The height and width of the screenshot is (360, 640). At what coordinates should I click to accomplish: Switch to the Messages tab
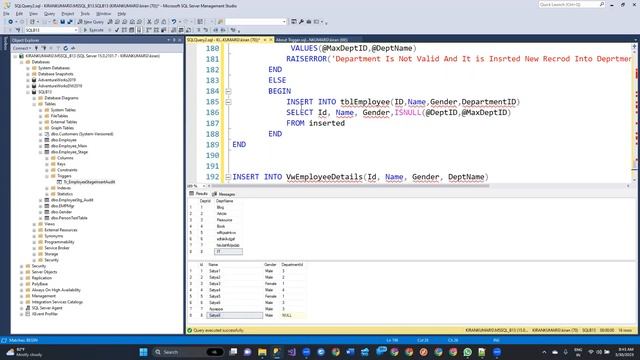(224, 194)
